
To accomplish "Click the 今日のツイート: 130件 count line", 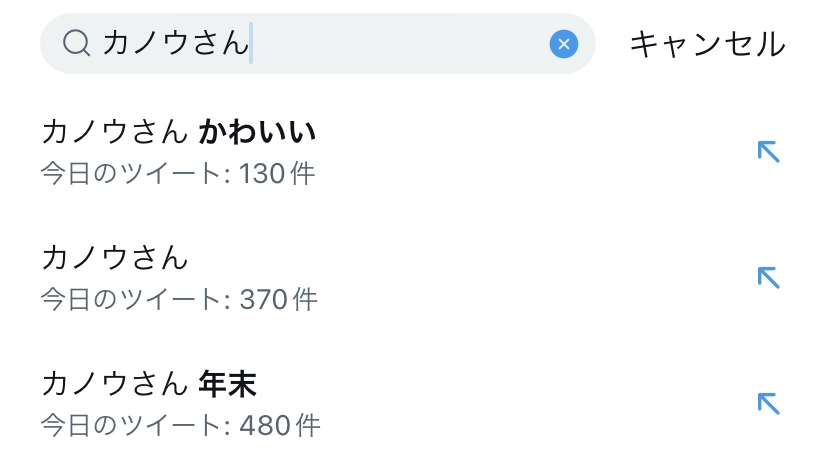I will [178, 173].
